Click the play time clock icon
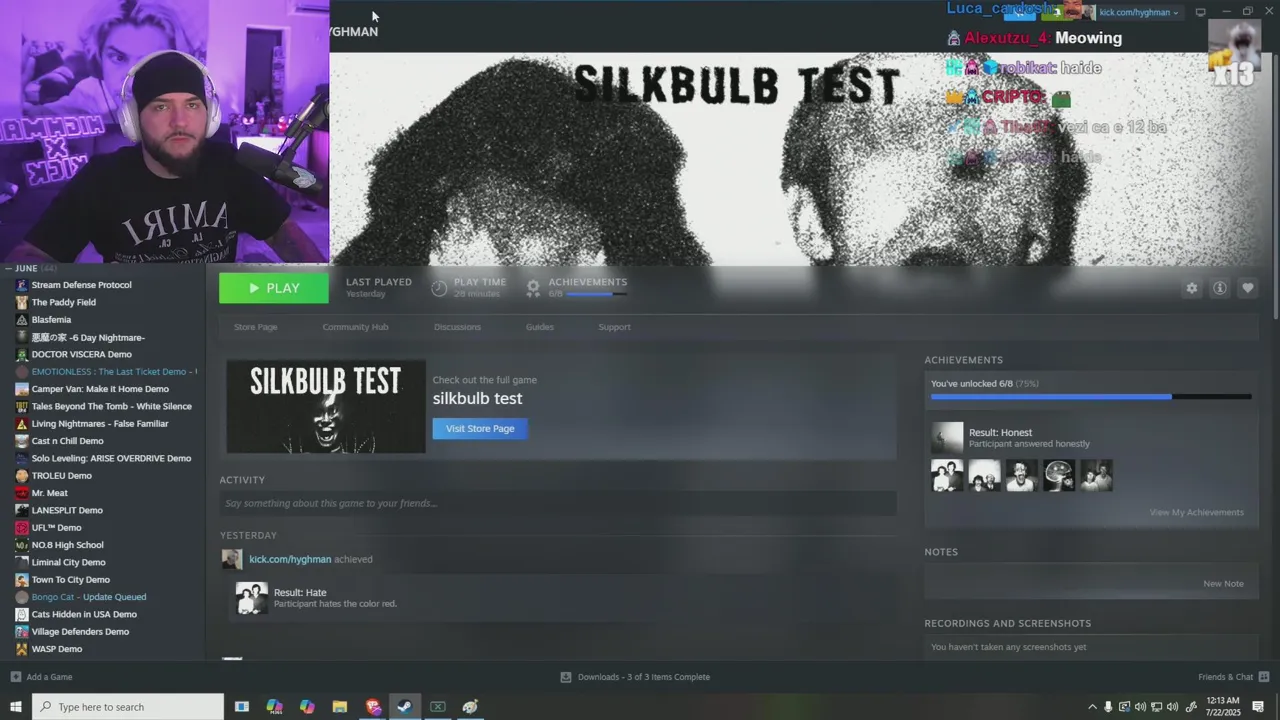Image resolution: width=1280 pixels, height=720 pixels. (439, 288)
